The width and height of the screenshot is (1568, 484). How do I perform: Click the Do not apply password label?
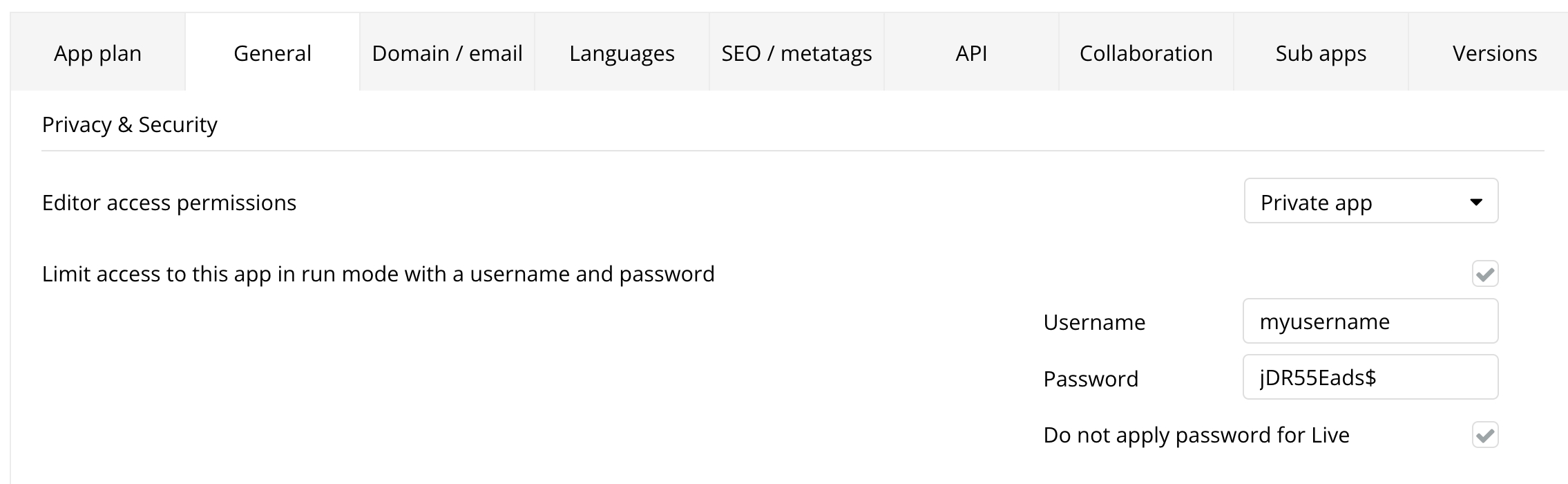click(1196, 435)
